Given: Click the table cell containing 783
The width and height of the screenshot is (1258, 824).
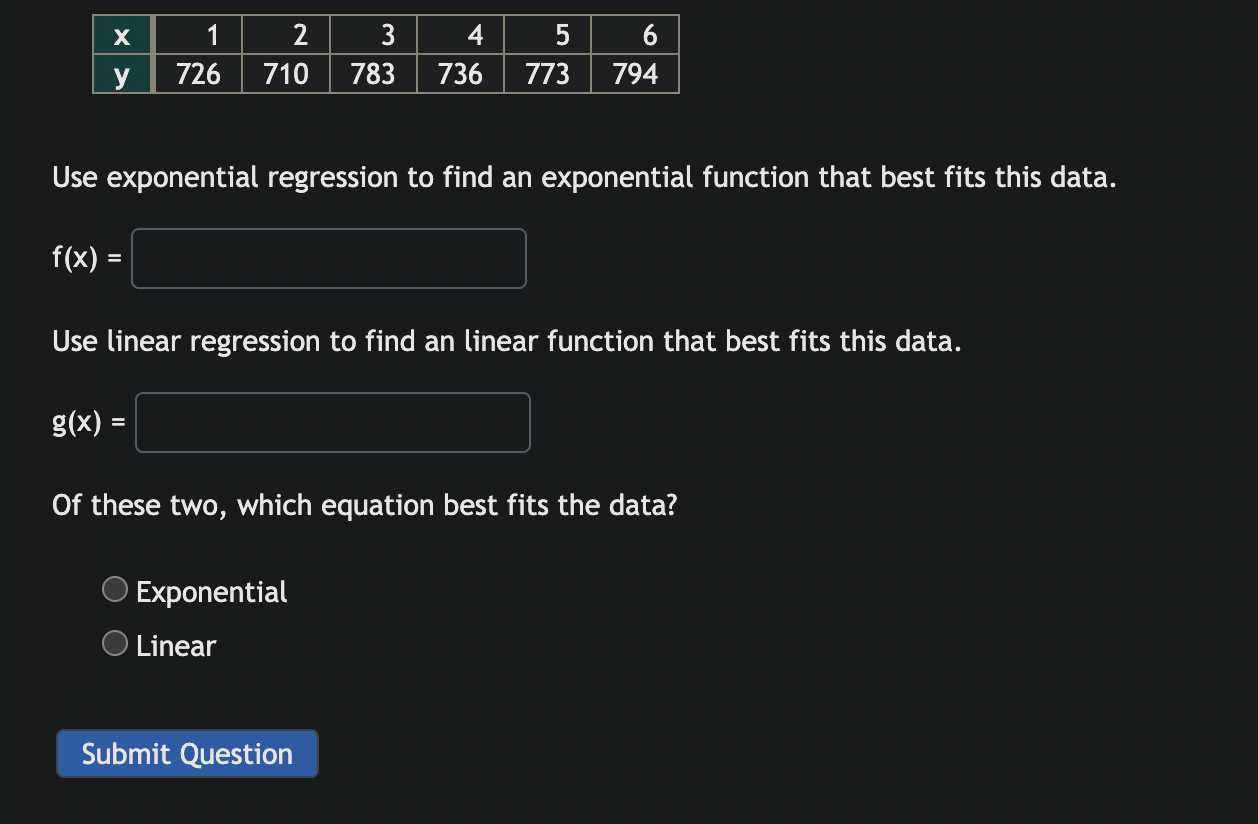Looking at the screenshot, I should tap(373, 74).
